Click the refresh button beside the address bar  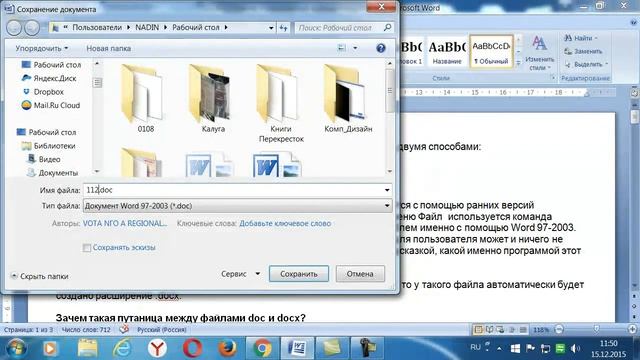[284, 28]
